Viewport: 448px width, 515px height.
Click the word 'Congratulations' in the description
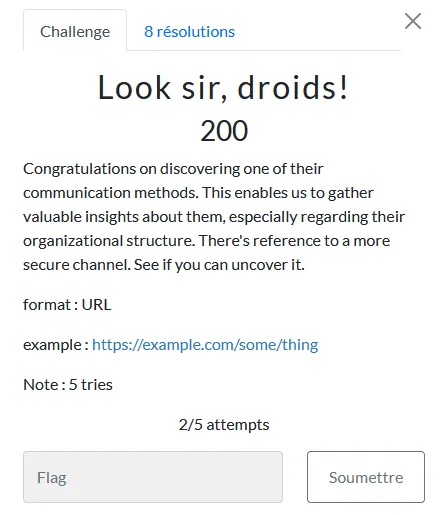pos(80,169)
